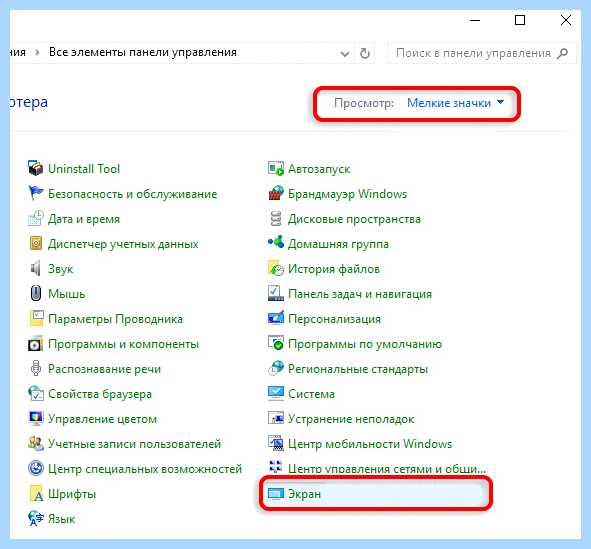Open Программы и компоненты link
This screenshot has width=591, height=549.
coord(124,344)
